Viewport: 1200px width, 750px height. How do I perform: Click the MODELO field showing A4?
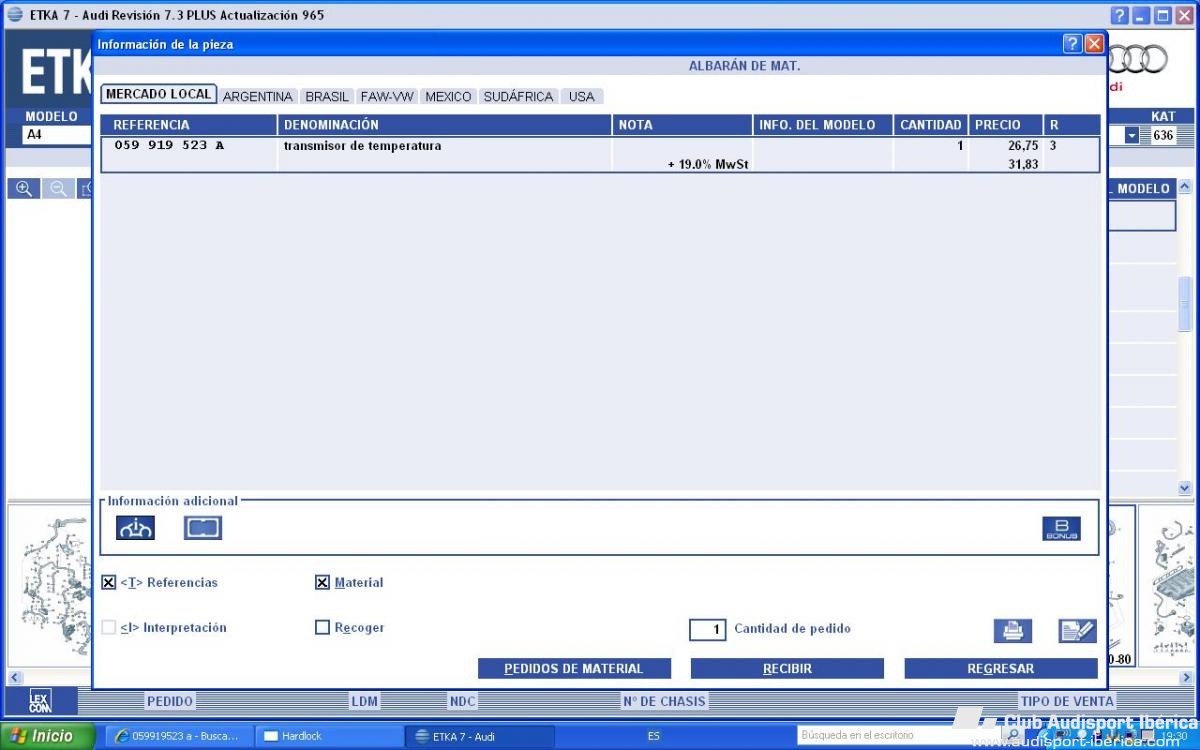click(58, 135)
